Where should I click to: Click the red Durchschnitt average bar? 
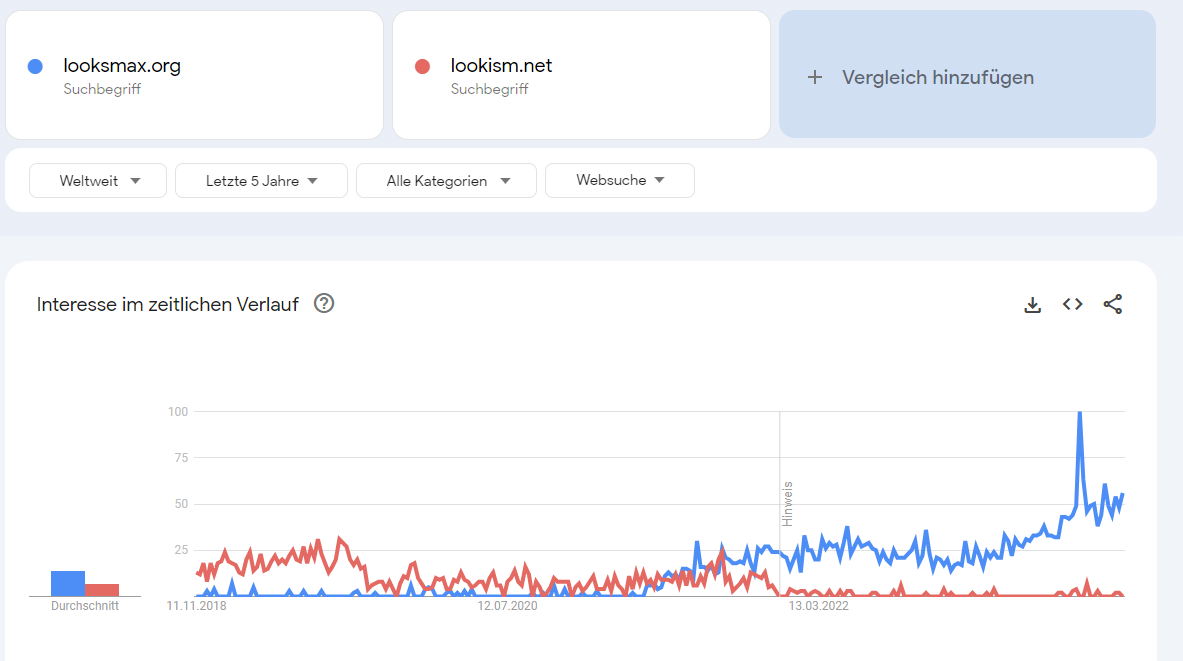point(102,590)
